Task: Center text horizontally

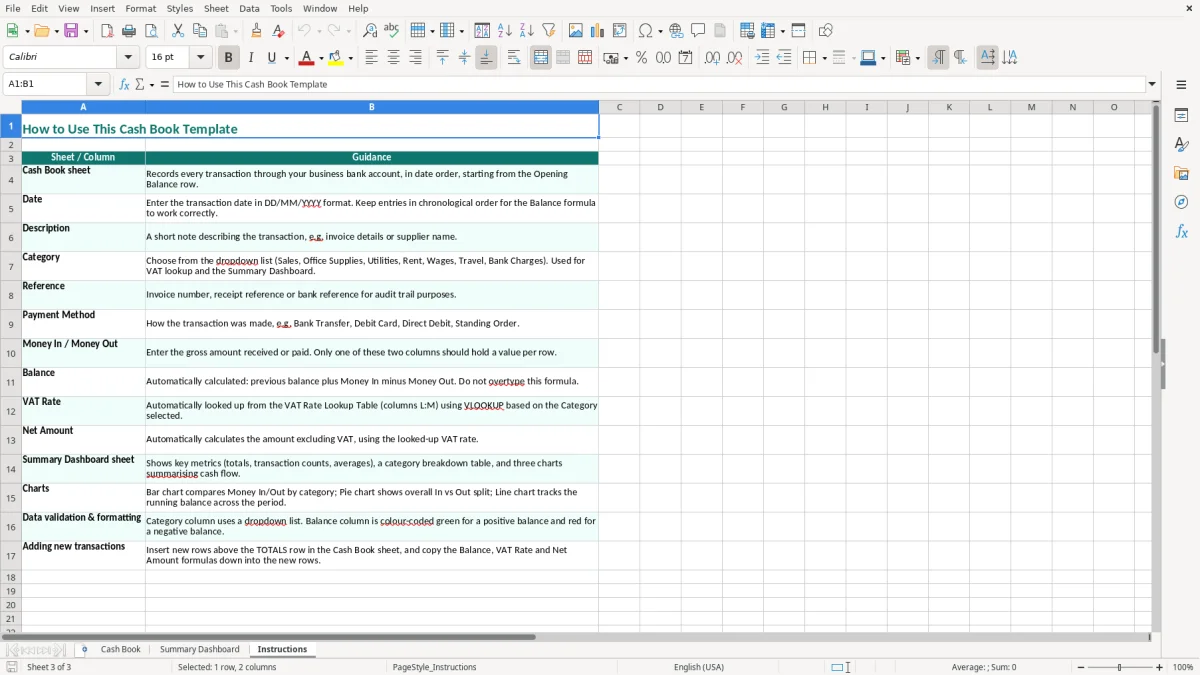Action: [393, 58]
